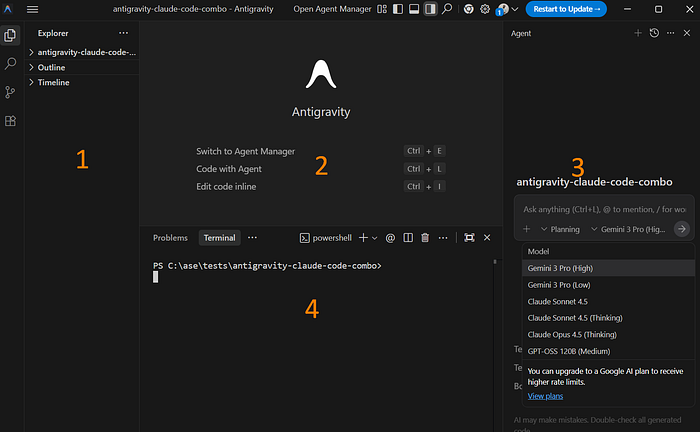
Task: Open agent conversation history
Action: pyautogui.click(x=654, y=33)
